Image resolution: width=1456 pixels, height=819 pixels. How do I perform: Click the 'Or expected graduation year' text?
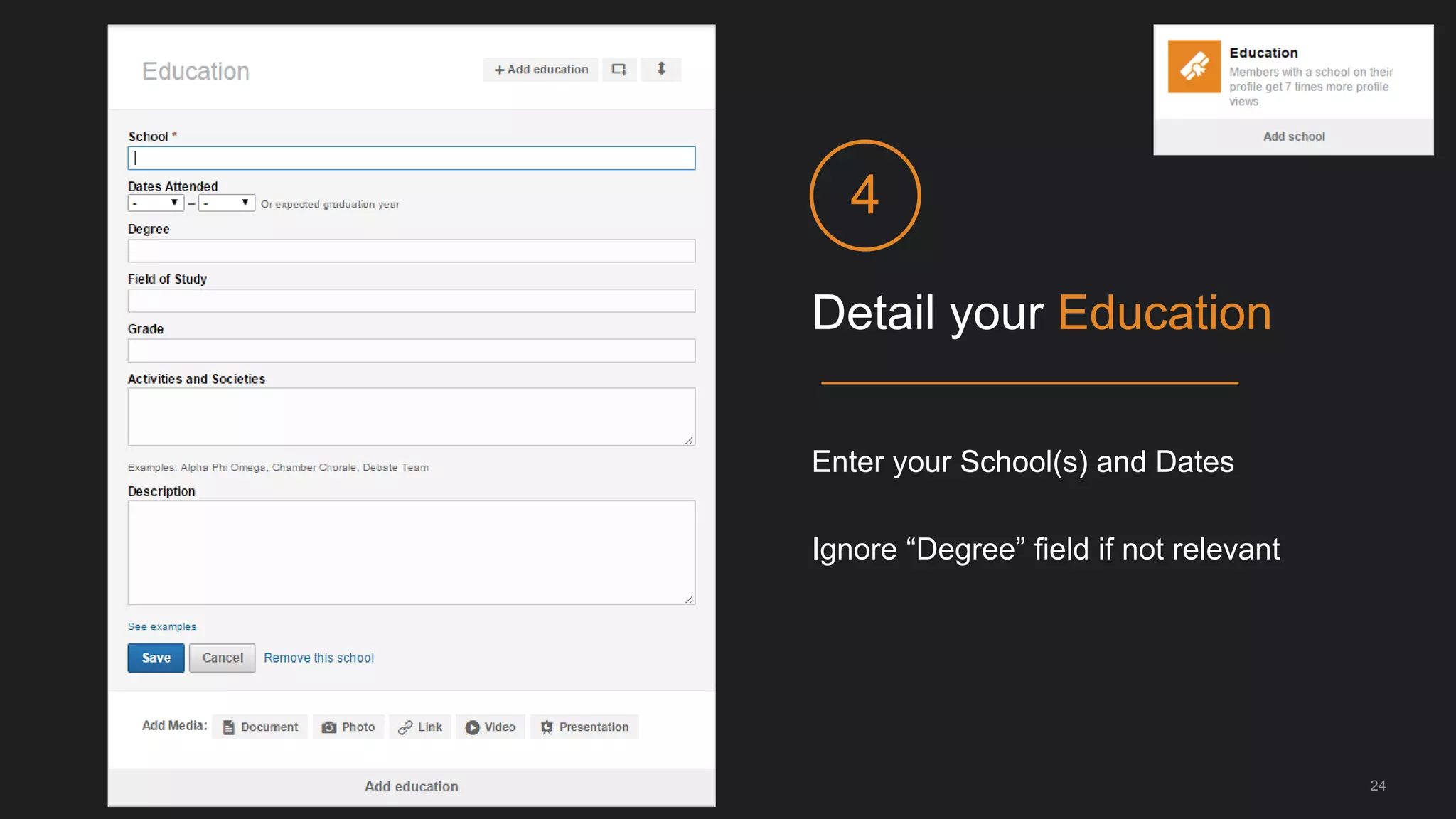(x=330, y=204)
